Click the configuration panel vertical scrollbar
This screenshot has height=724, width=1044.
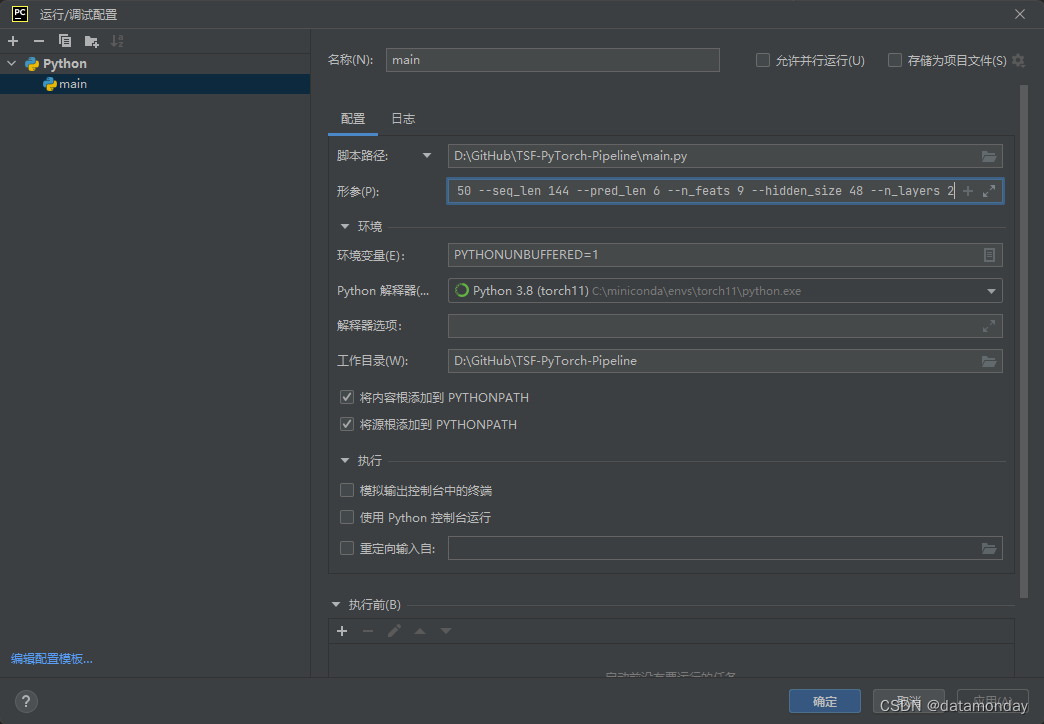point(1024,342)
